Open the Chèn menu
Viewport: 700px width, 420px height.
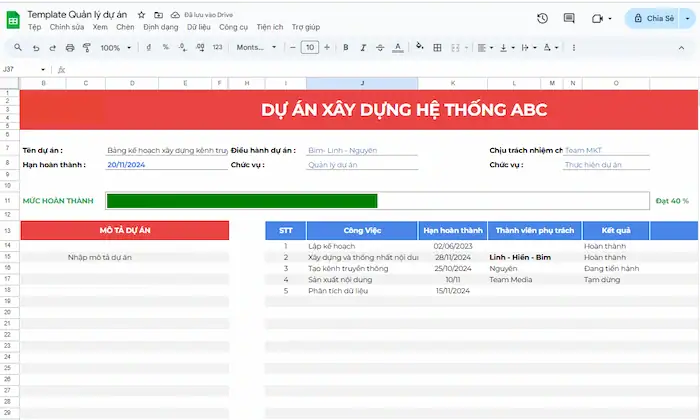click(125, 27)
